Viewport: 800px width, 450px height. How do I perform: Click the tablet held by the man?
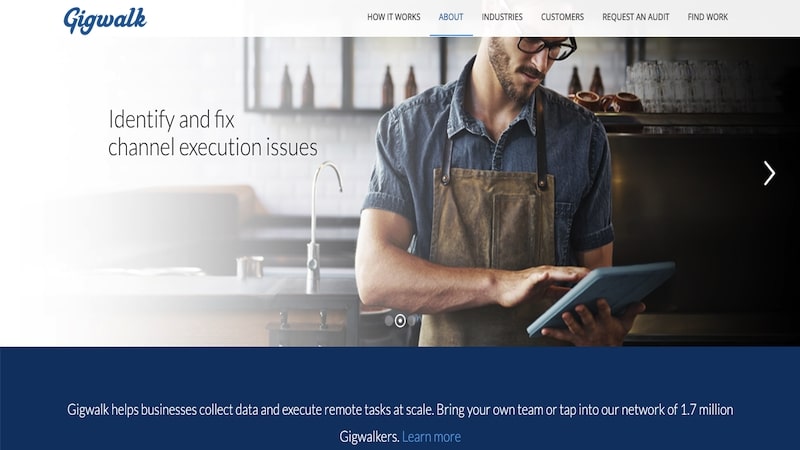coord(601,297)
